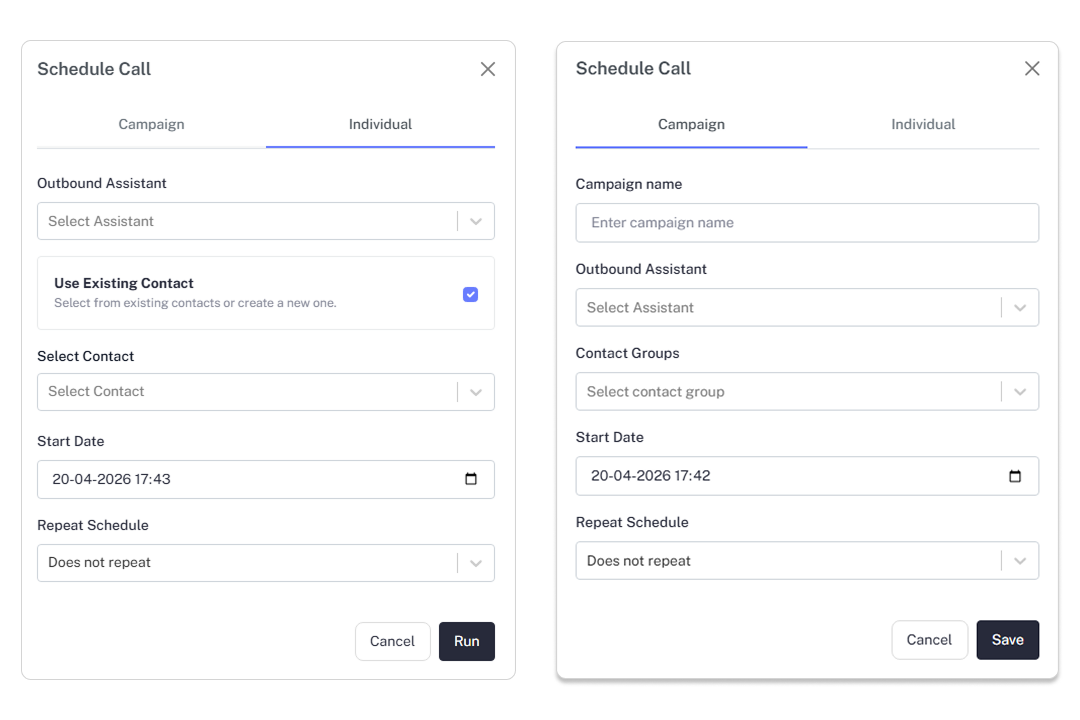Open calendar picker in Individual Start Date
Screen dimensions: 1080x720
(x=471, y=479)
